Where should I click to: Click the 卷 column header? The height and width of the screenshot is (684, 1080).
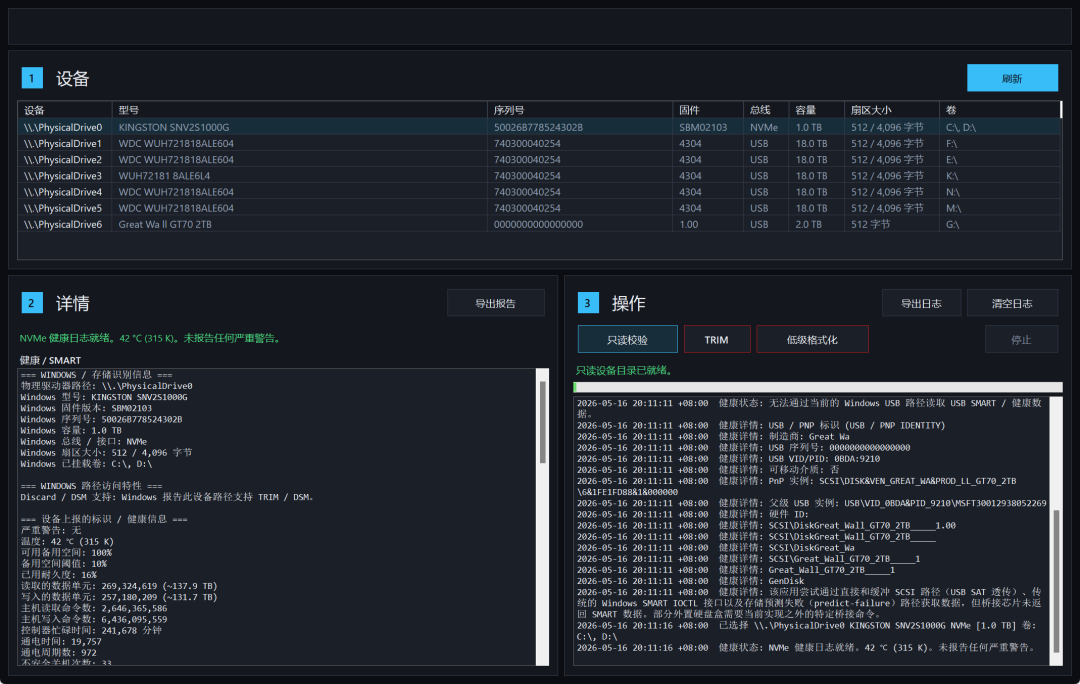999,110
